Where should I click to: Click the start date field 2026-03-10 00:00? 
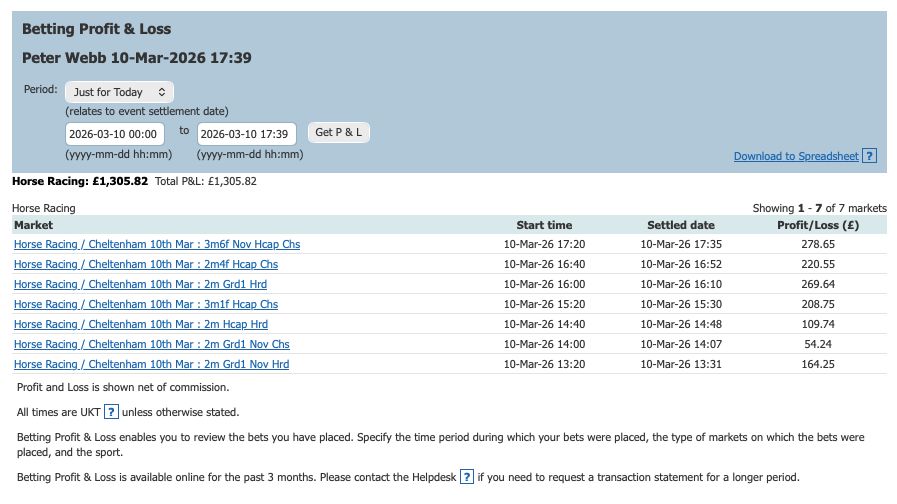click(x=114, y=134)
